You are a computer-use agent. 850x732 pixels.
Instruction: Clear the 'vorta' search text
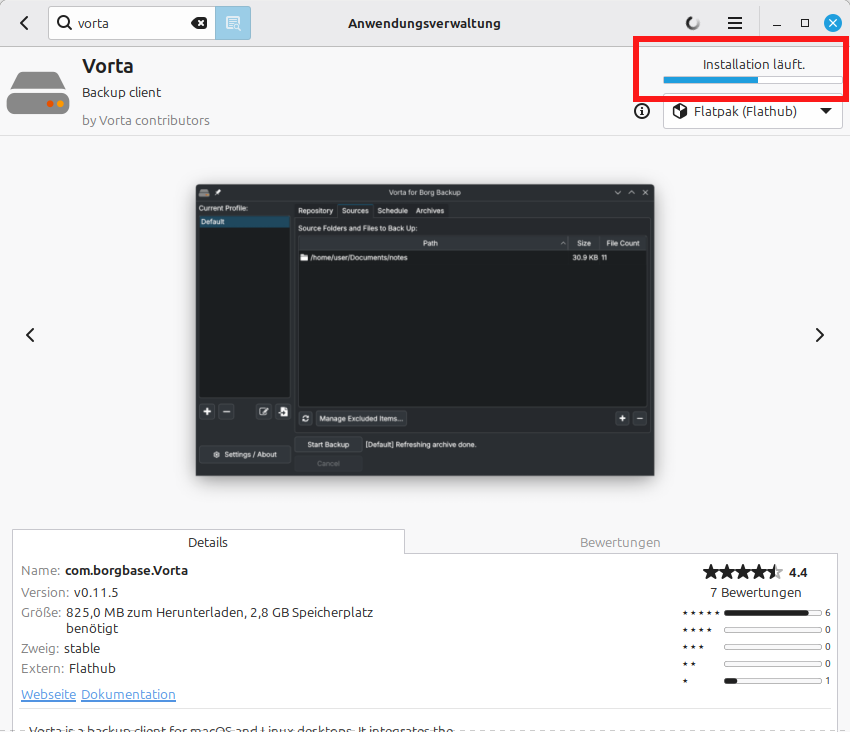tap(199, 23)
